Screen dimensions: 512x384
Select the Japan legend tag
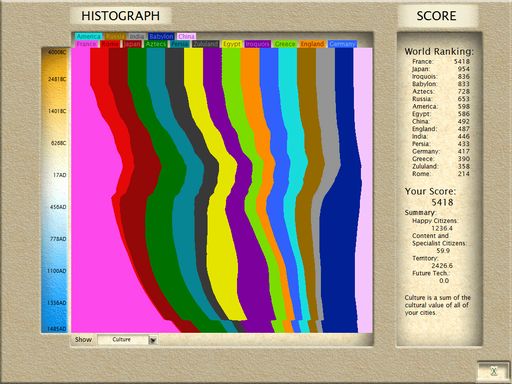pos(133,44)
